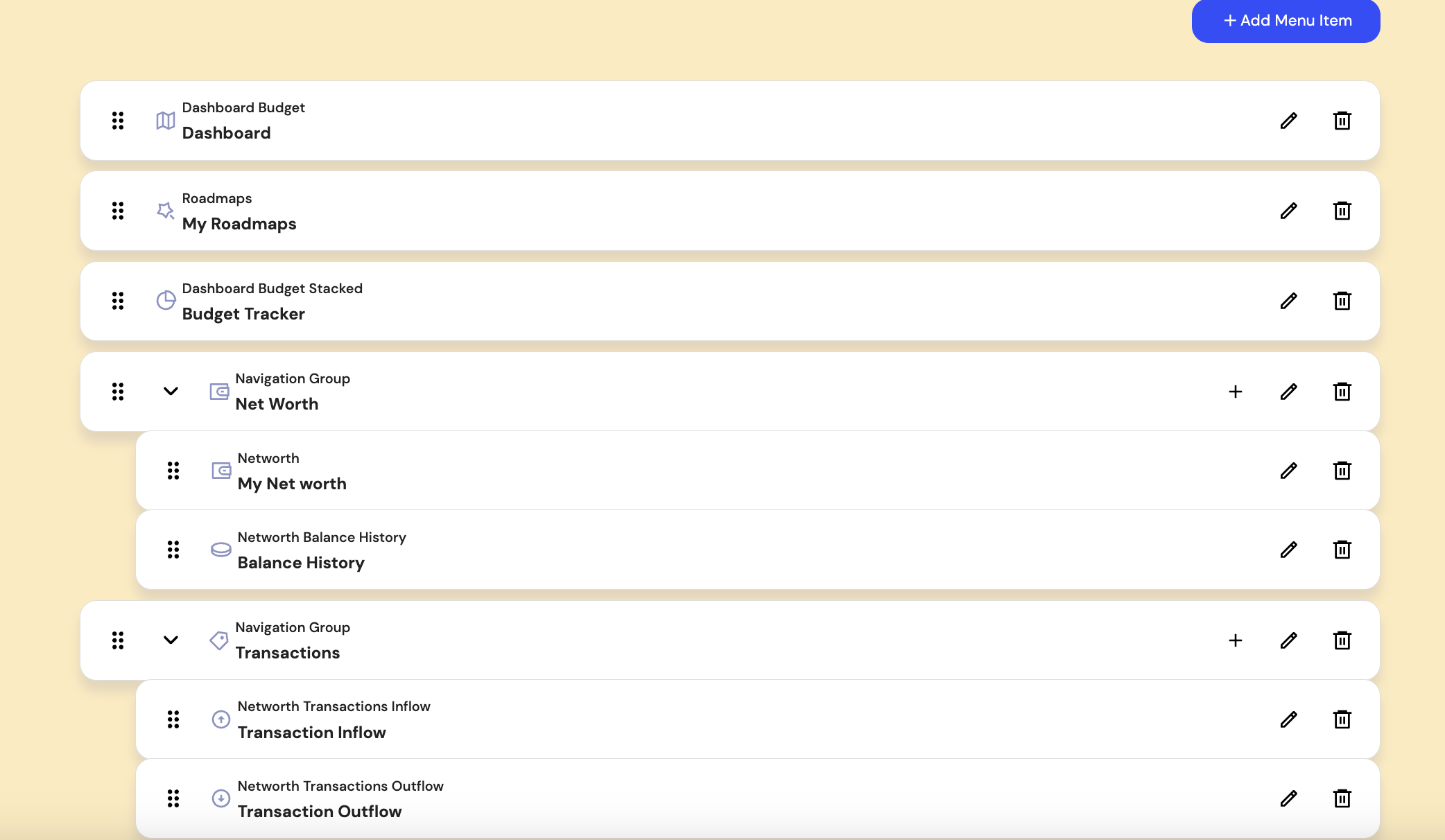The height and width of the screenshot is (840, 1445).
Task: Click the star icon beside My Roadmaps
Action: pos(166,211)
